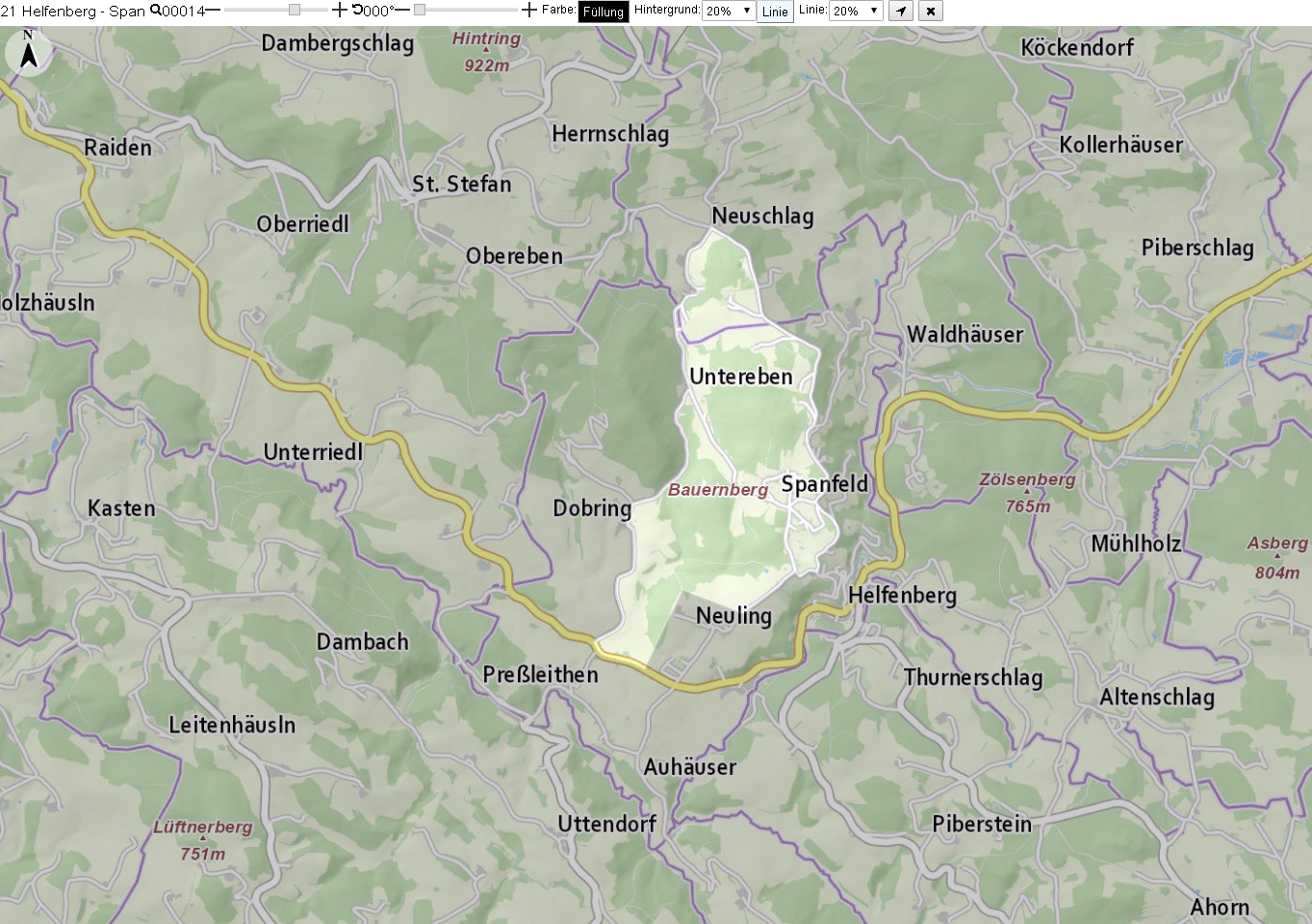Viewport: 1312px width, 924px height.
Task: Click the highlighted Untereben area label
Action: tap(741, 376)
